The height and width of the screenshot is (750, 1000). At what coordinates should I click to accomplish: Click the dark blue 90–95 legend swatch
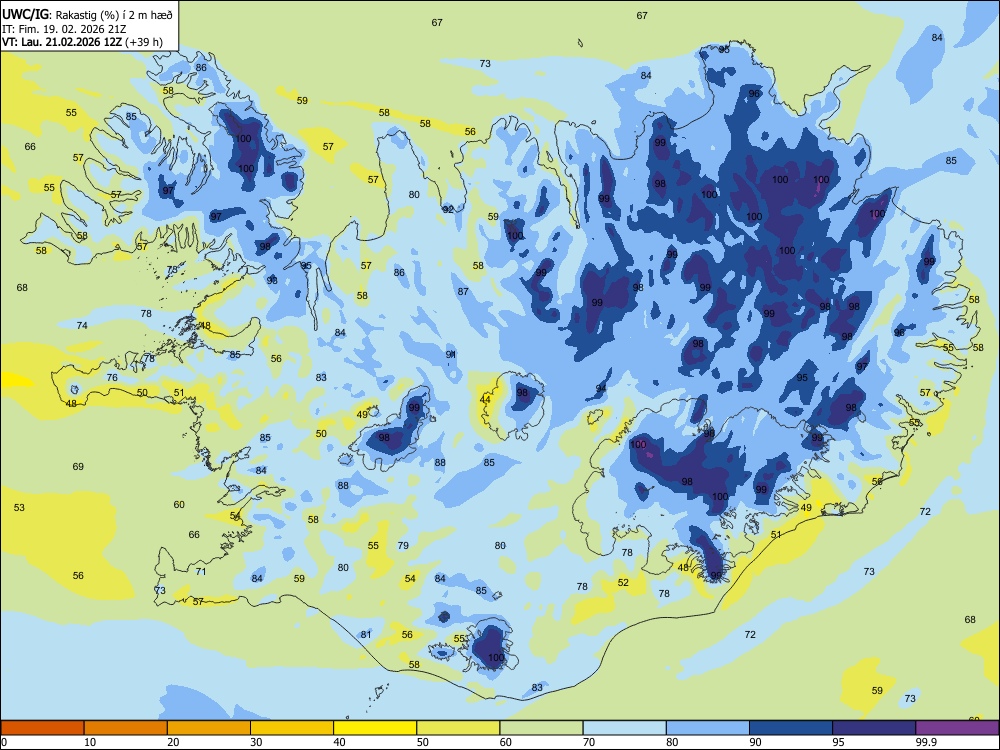pos(791,728)
